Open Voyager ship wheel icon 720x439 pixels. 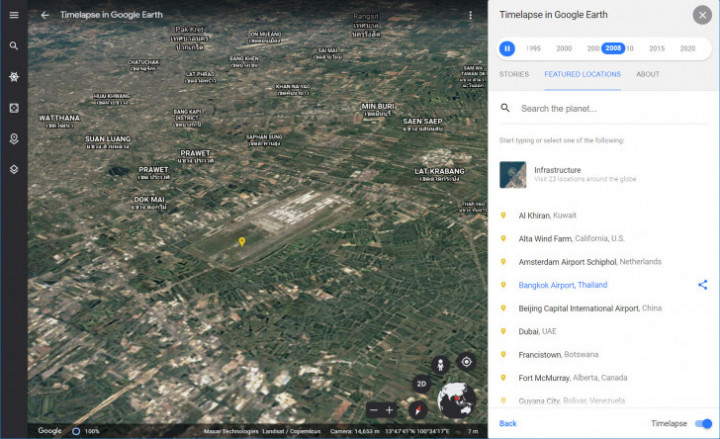(14, 77)
